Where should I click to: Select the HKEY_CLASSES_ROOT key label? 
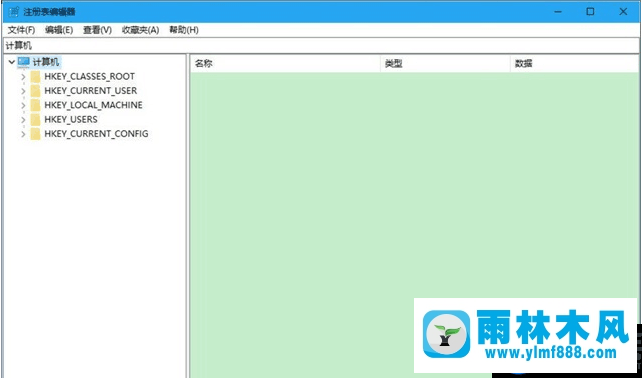(x=90, y=77)
